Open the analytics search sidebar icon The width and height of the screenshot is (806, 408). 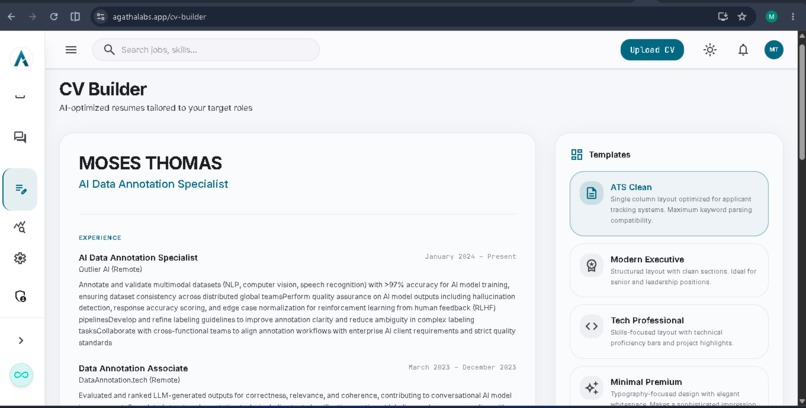tap(20, 227)
